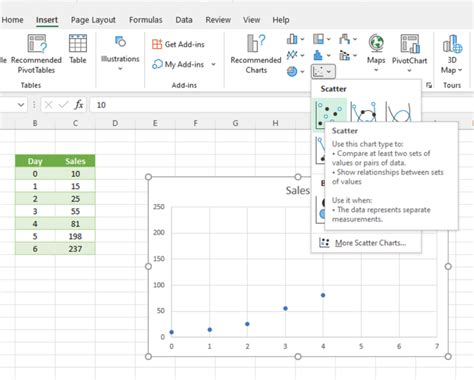Select column D header
This screenshot has height=380, width=474.
pos(115,123)
